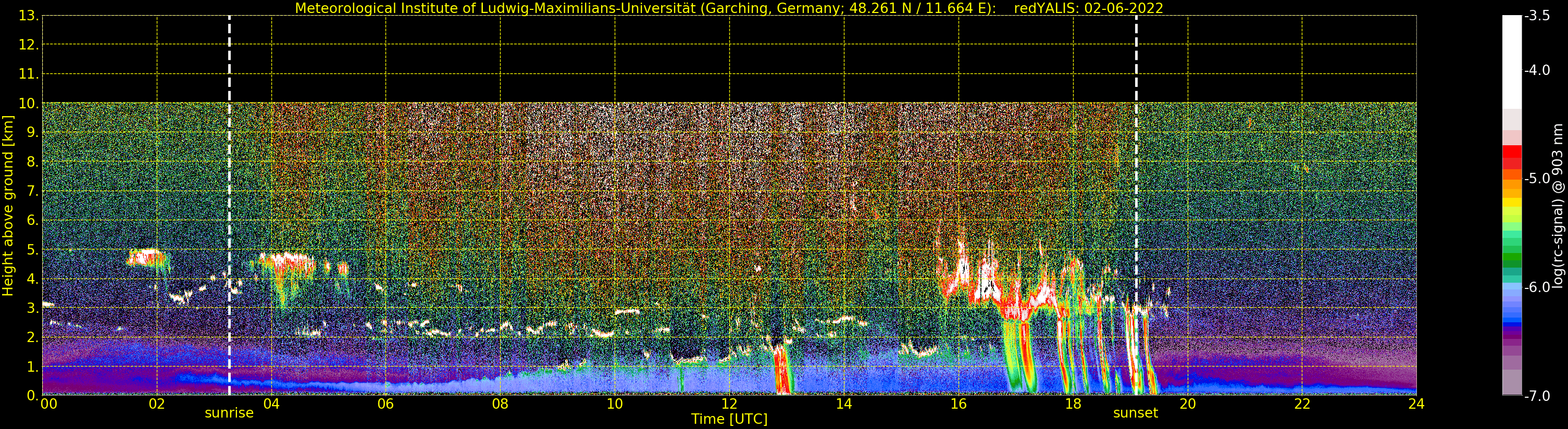The height and width of the screenshot is (429, 1568).
Task: Click the colorbar value '-7.0'
Action: [x=1537, y=396]
